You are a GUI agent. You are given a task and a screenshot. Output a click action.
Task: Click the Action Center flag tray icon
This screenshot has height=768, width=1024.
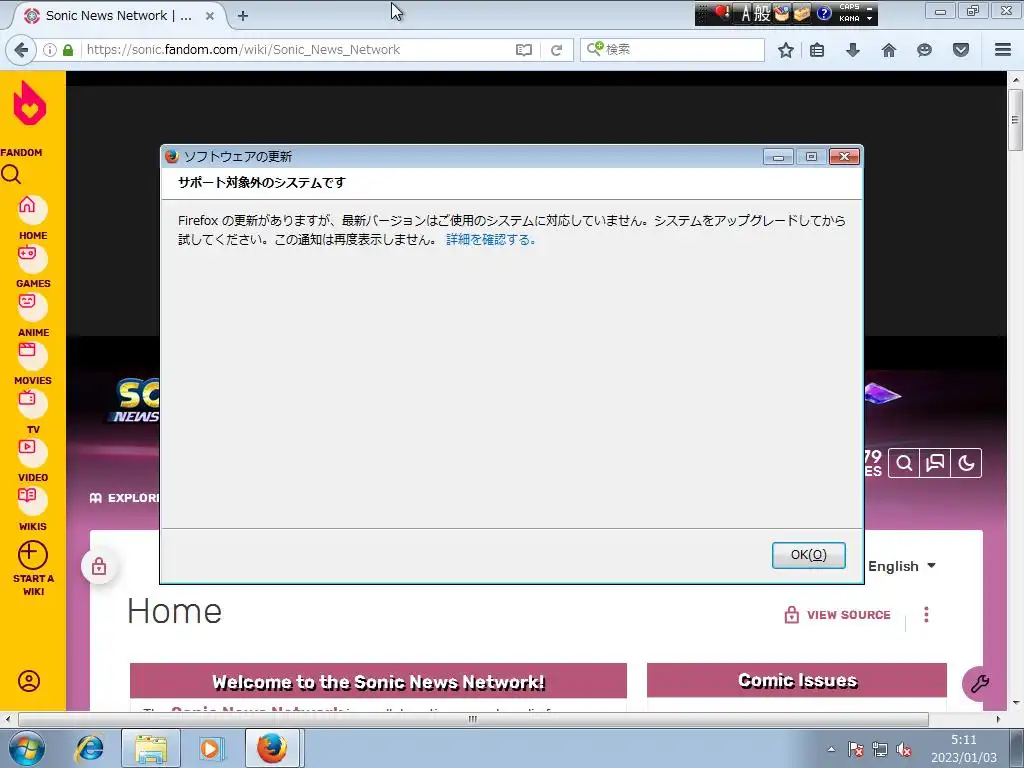point(856,750)
